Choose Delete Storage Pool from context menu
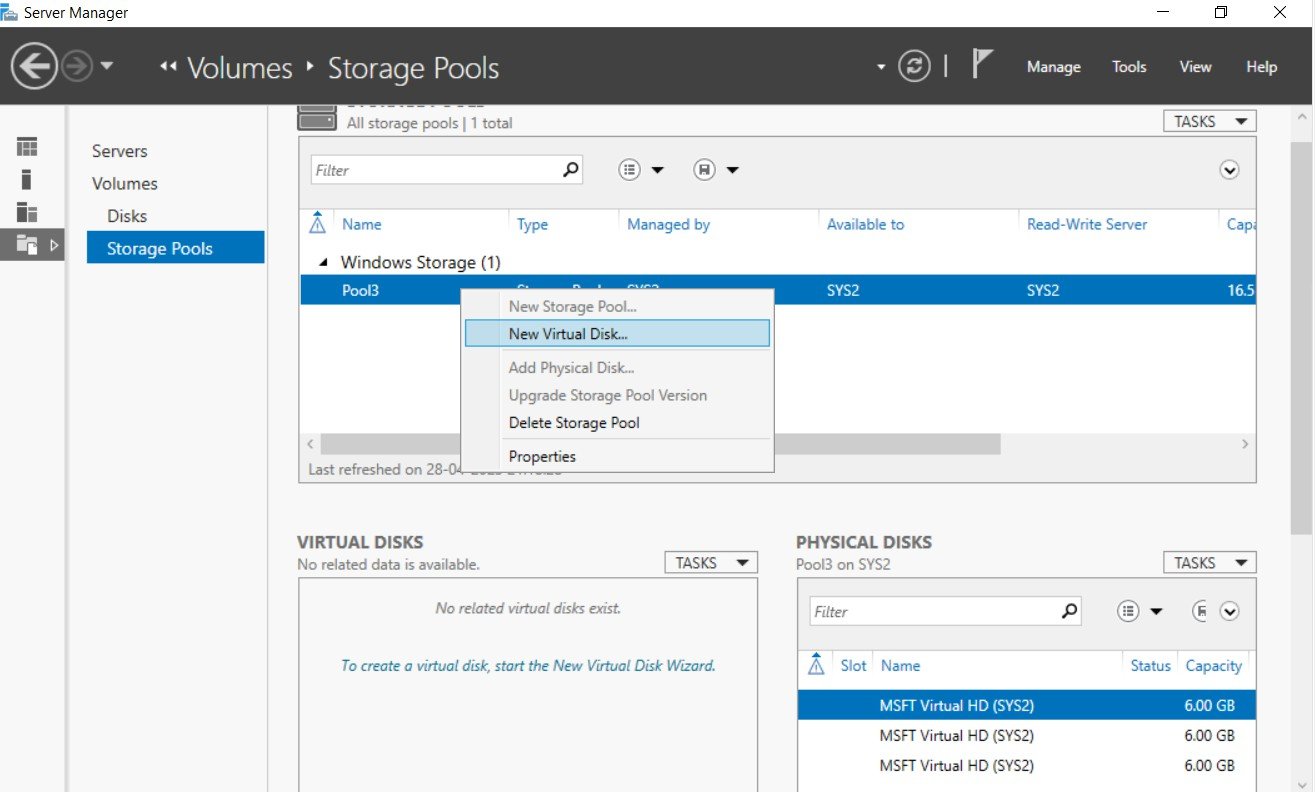 point(617,422)
